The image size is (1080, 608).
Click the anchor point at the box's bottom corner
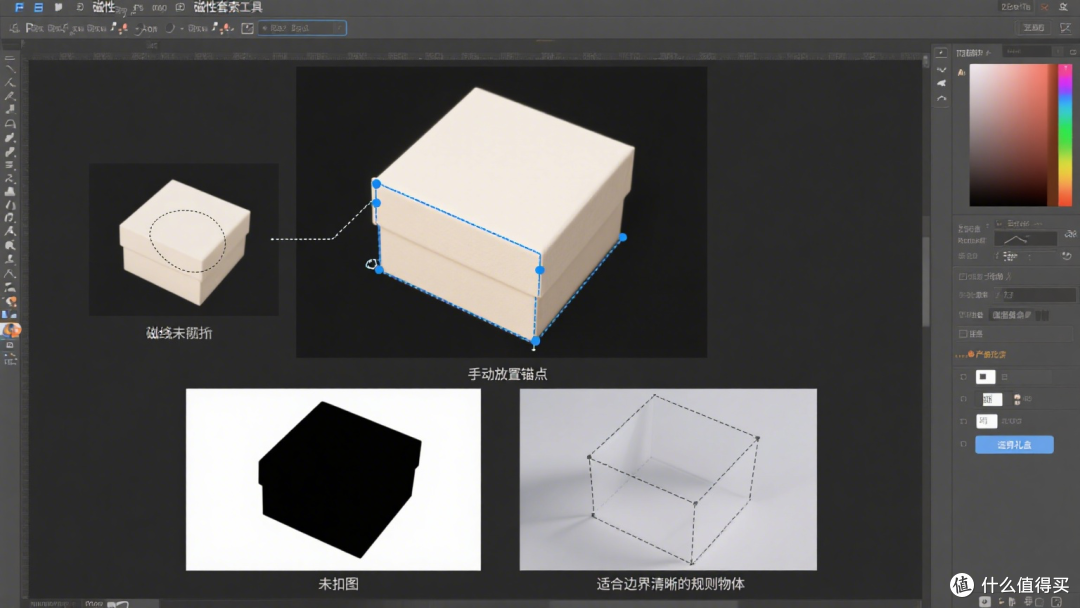coord(536,341)
